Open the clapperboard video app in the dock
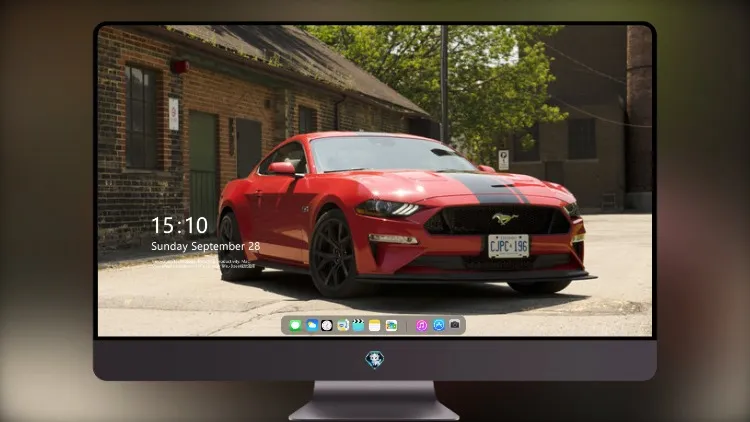 pos(358,325)
